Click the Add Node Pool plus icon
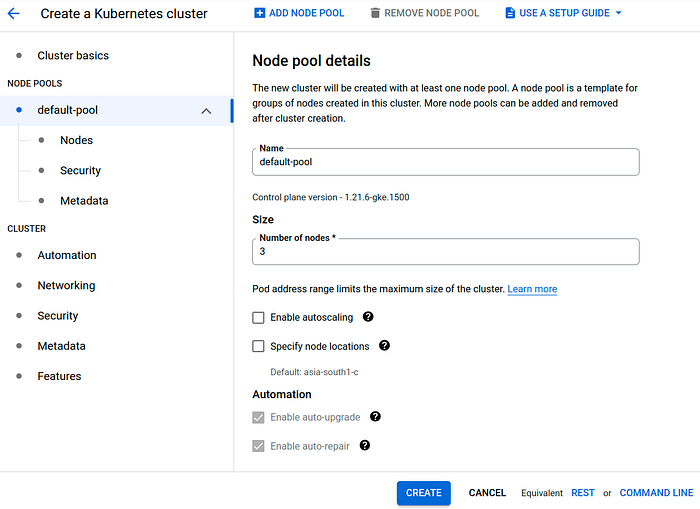Viewport: 700px width, 509px height. 259,13
